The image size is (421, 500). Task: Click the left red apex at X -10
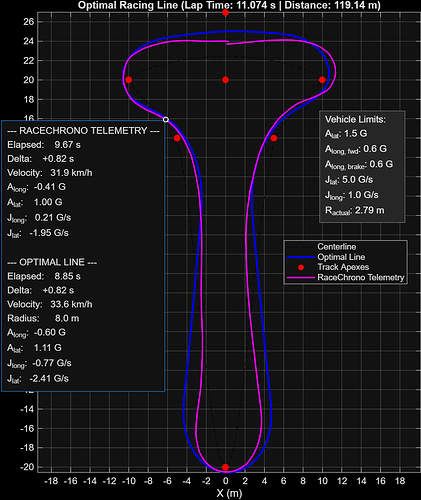point(129,80)
